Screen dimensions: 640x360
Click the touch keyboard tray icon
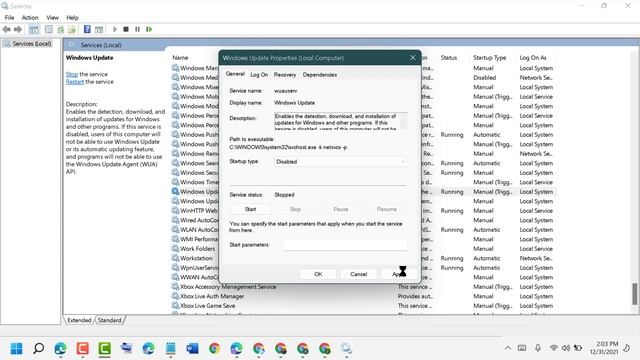[522, 348]
